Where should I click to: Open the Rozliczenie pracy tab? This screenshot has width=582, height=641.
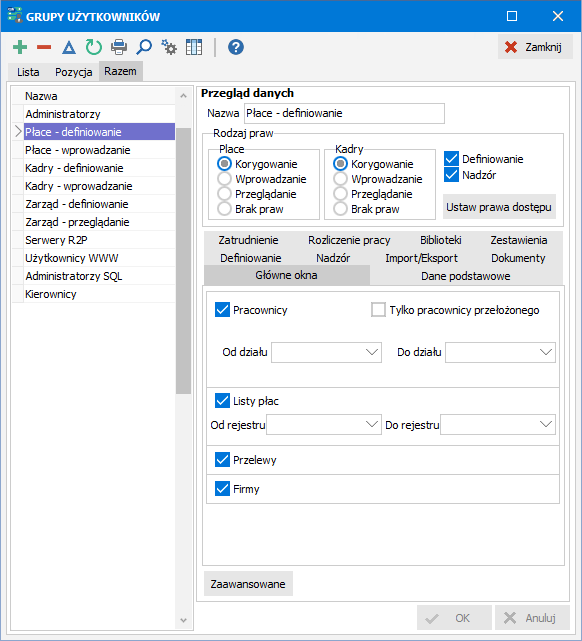point(349,240)
